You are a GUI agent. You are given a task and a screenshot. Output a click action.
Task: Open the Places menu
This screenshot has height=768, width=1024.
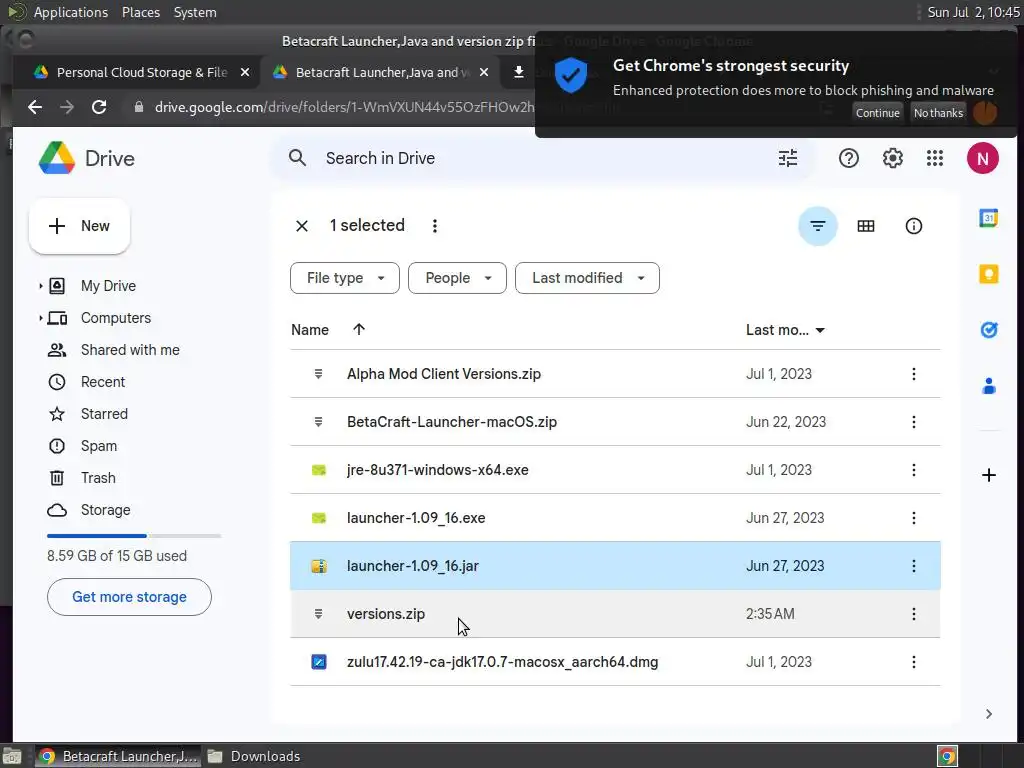click(140, 12)
